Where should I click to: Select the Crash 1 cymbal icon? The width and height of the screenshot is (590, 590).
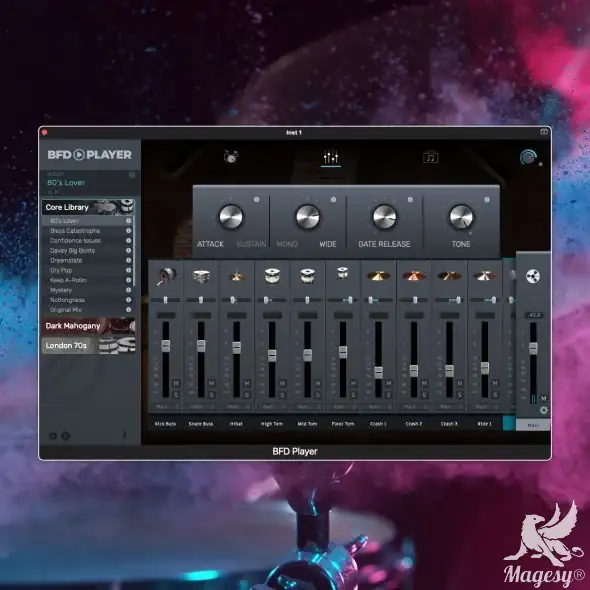click(x=378, y=276)
